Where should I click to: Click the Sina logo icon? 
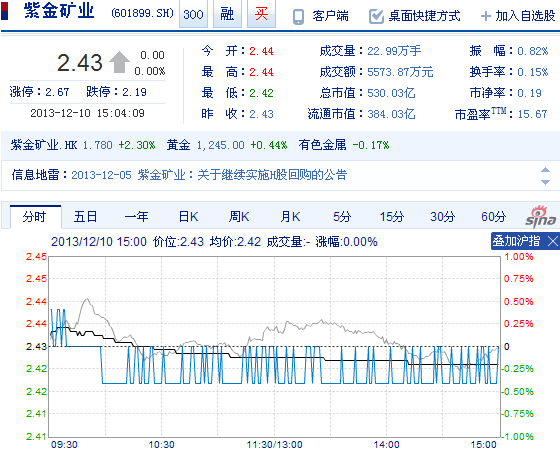pos(541,217)
